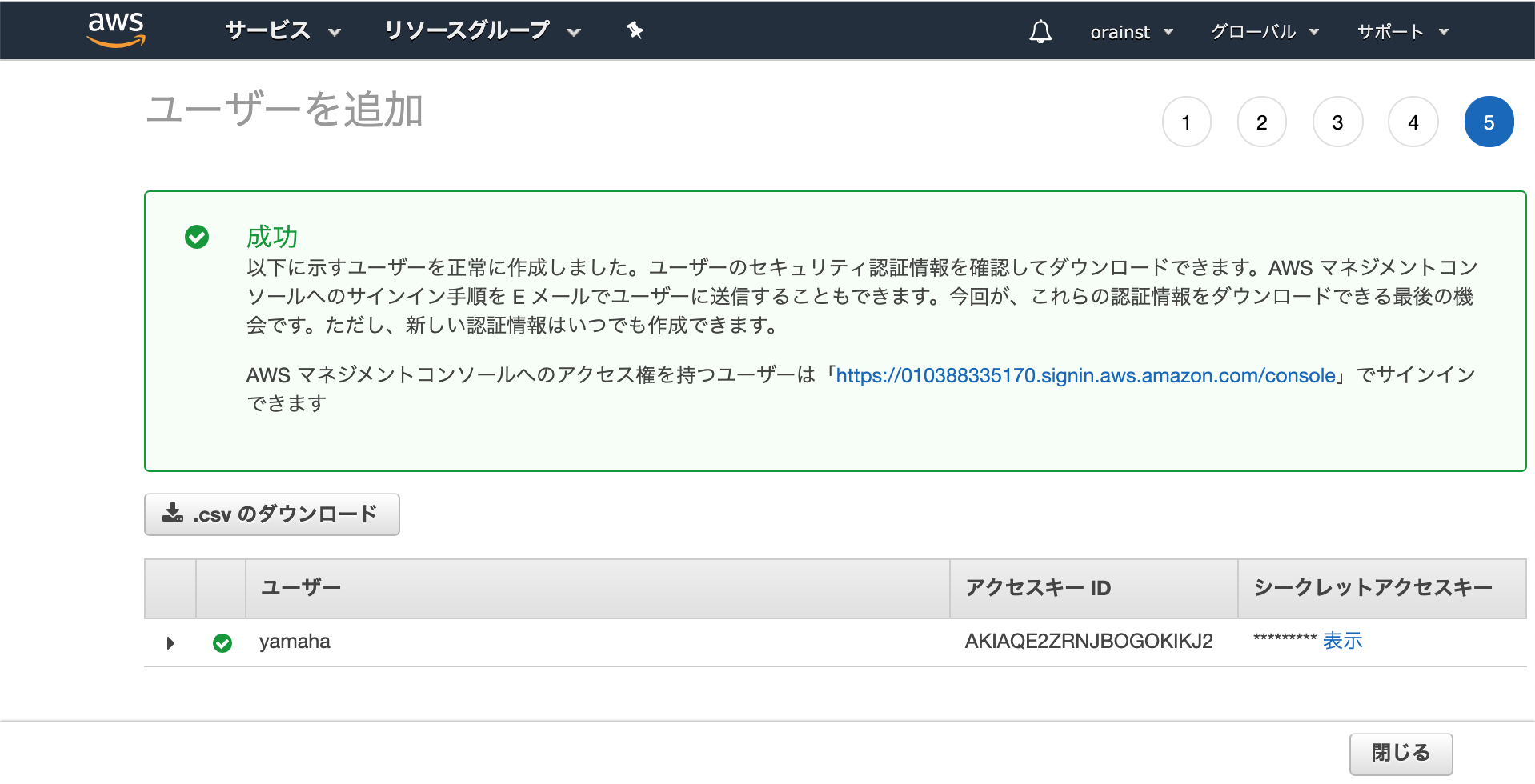The width and height of the screenshot is (1535, 784).
Task: Go to wizard step 4
Action: (x=1413, y=122)
